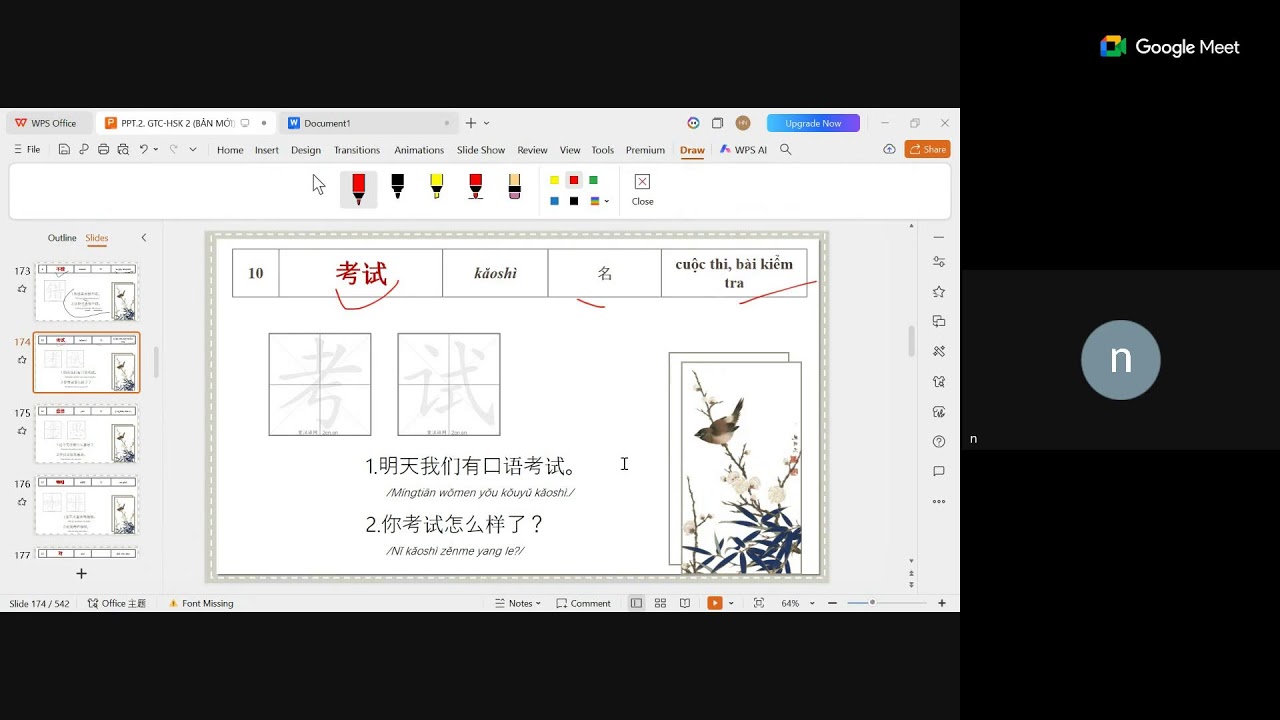Select the eraser tool in Draw ribbon
The height and width of the screenshot is (720, 1280).
(x=514, y=186)
